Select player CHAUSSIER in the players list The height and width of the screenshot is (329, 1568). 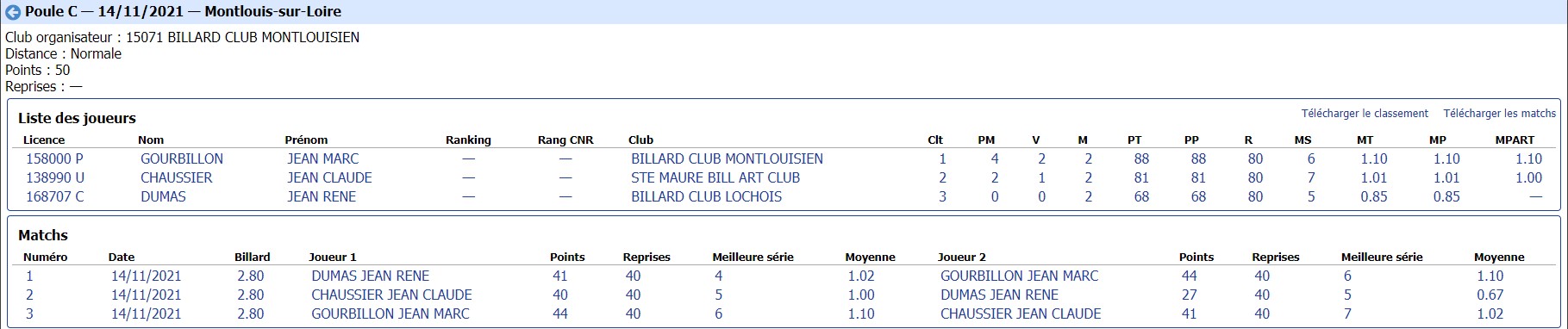[177, 177]
